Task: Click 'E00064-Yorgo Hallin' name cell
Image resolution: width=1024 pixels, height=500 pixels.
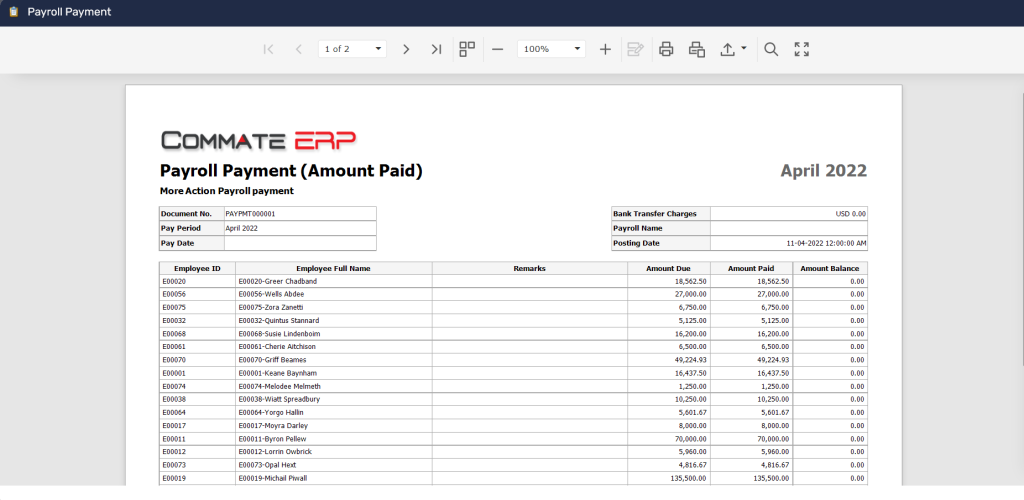Action: pos(334,413)
